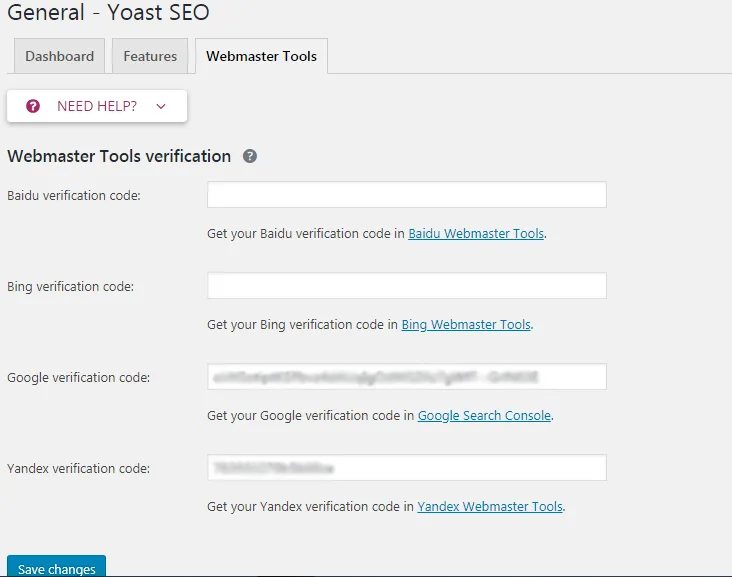The image size is (732, 577).
Task: Click the Bing verification code label
Action: tap(70, 286)
